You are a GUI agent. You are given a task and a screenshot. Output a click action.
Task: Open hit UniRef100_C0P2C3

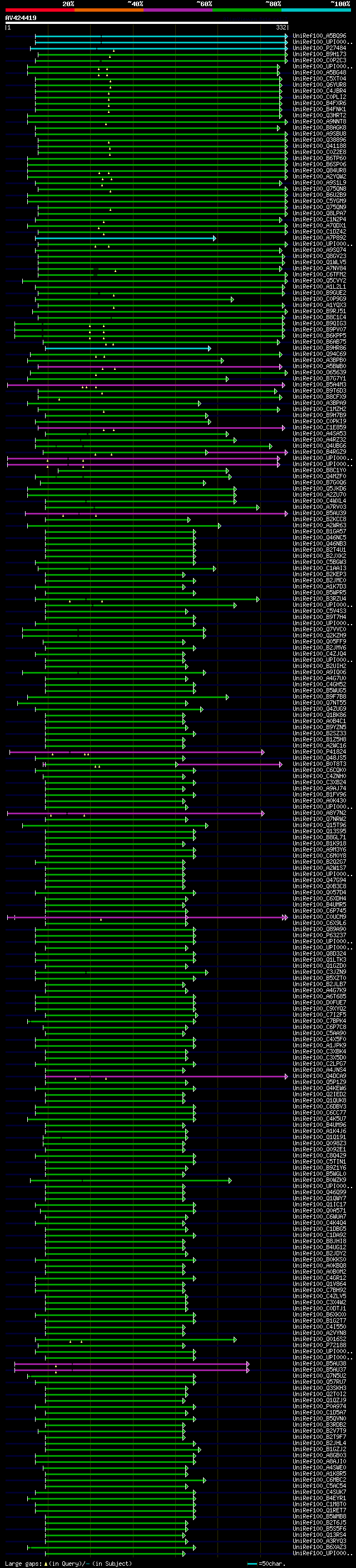[319, 60]
